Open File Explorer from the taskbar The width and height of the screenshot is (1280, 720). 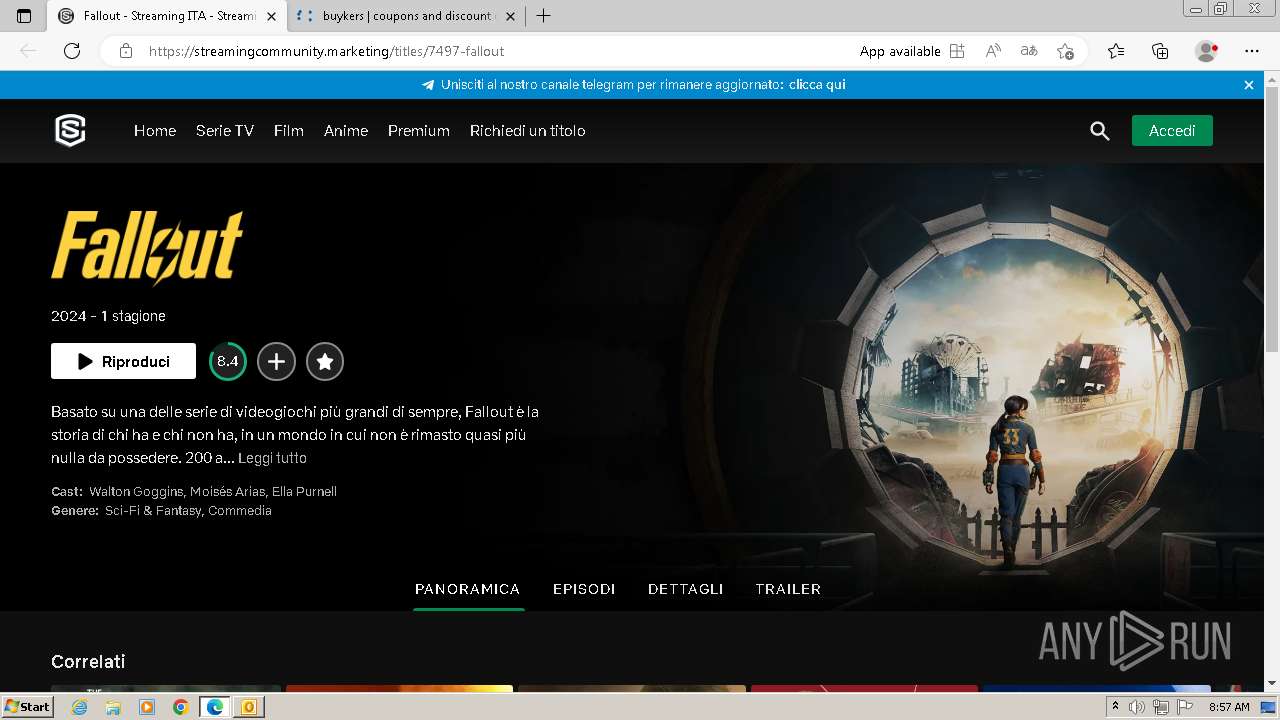coord(113,707)
